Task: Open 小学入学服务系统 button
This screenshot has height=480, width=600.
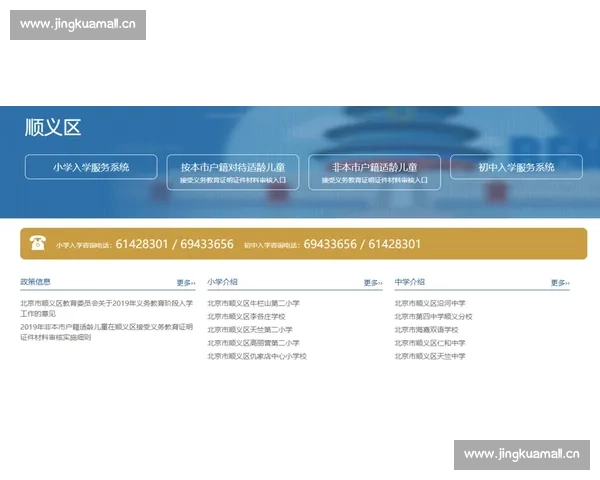Action: click(x=91, y=167)
